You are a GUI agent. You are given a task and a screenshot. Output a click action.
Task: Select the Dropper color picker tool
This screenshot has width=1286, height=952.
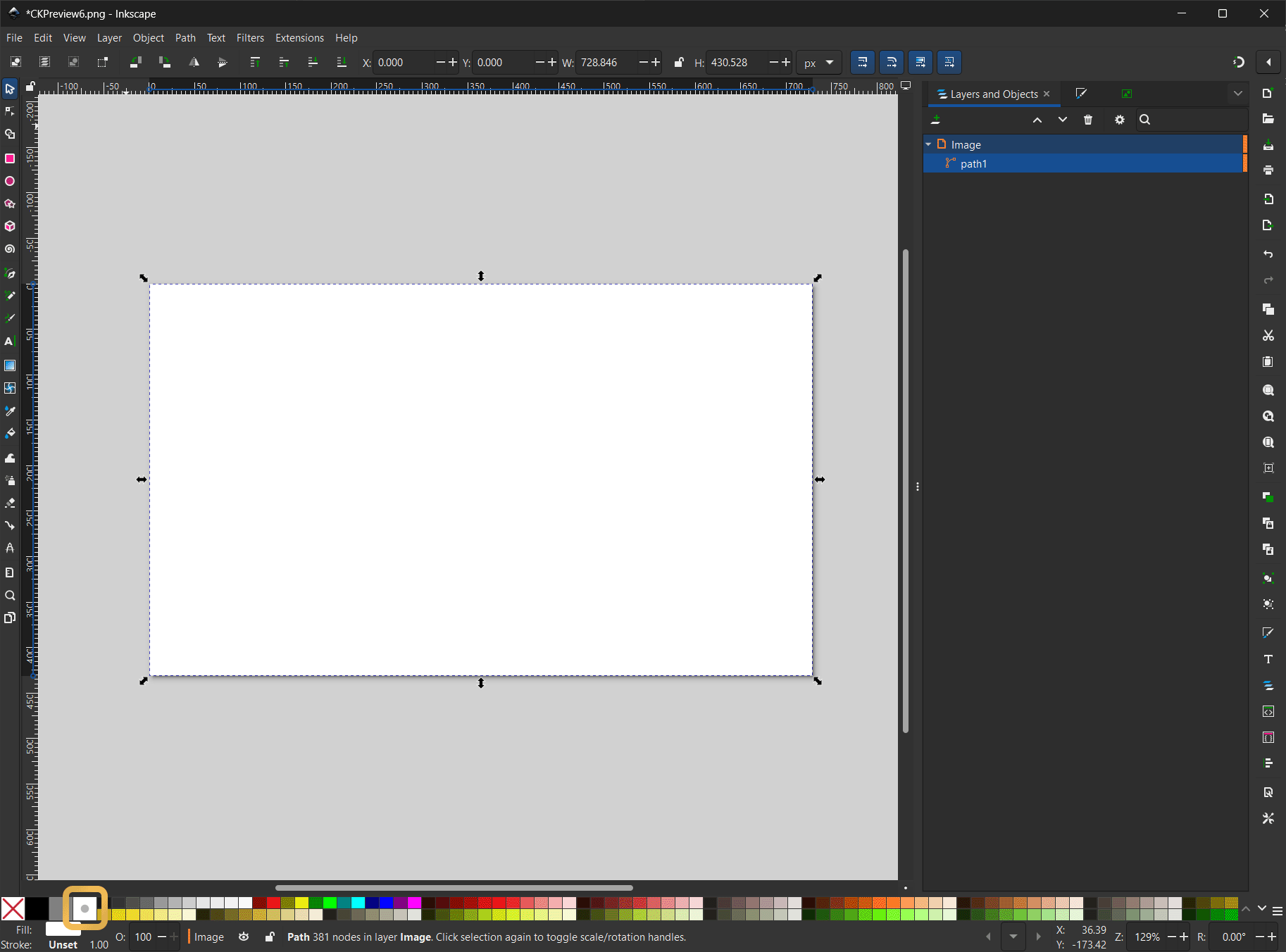tap(10, 411)
